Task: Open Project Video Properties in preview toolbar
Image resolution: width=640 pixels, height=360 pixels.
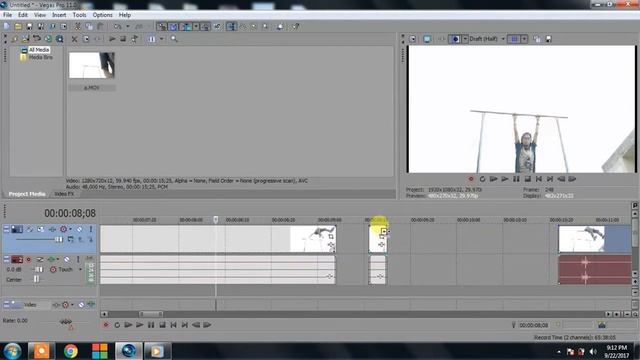Action: (413, 39)
